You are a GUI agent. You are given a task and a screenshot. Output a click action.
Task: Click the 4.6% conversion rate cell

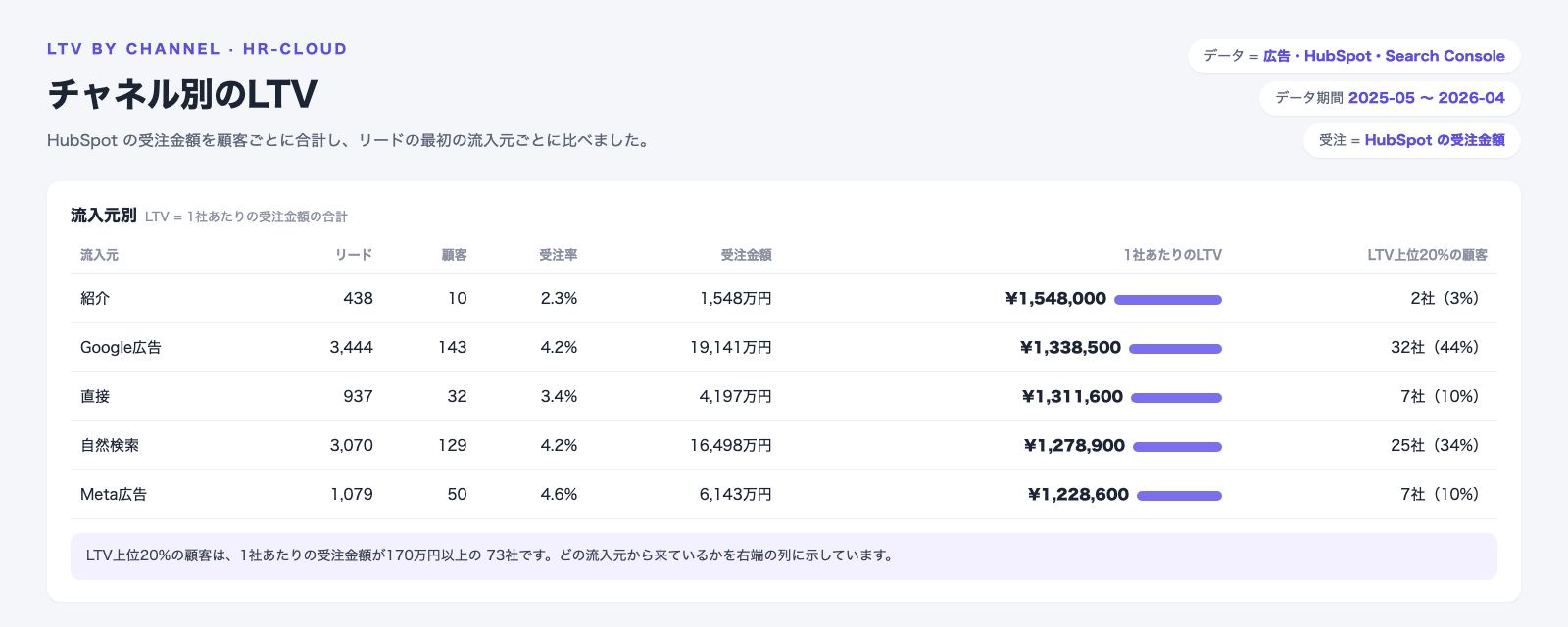tap(559, 494)
